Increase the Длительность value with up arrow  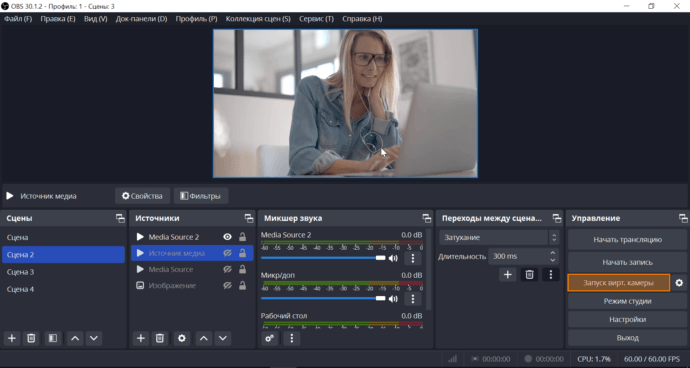[553, 253]
